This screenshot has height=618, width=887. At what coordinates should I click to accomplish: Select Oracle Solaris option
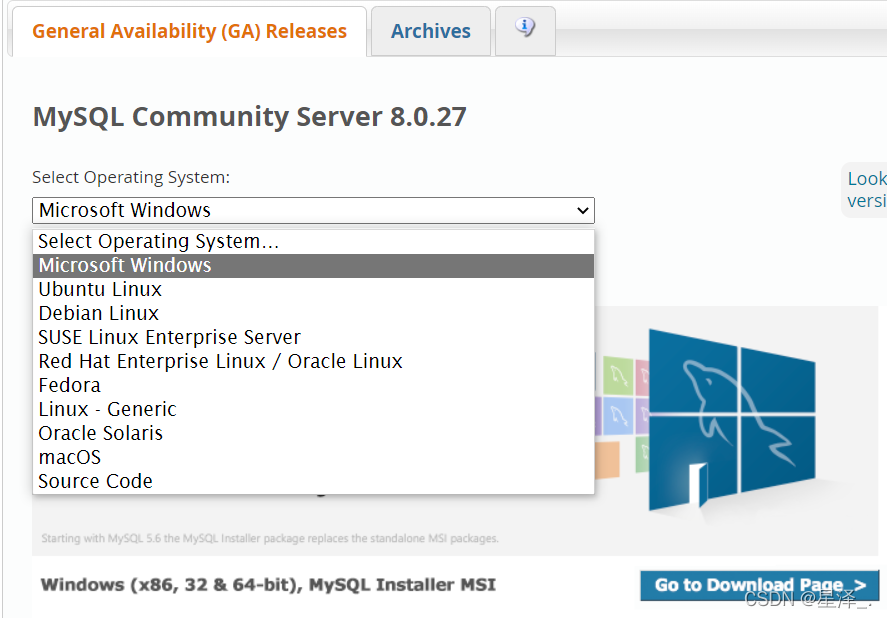pos(100,433)
